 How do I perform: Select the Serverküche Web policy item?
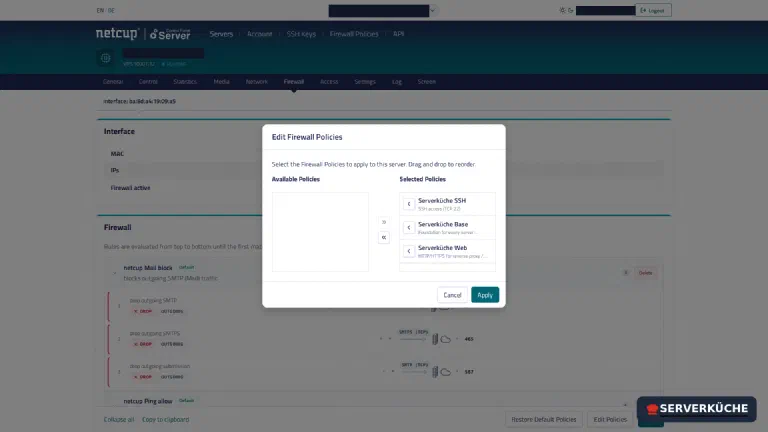(447, 251)
